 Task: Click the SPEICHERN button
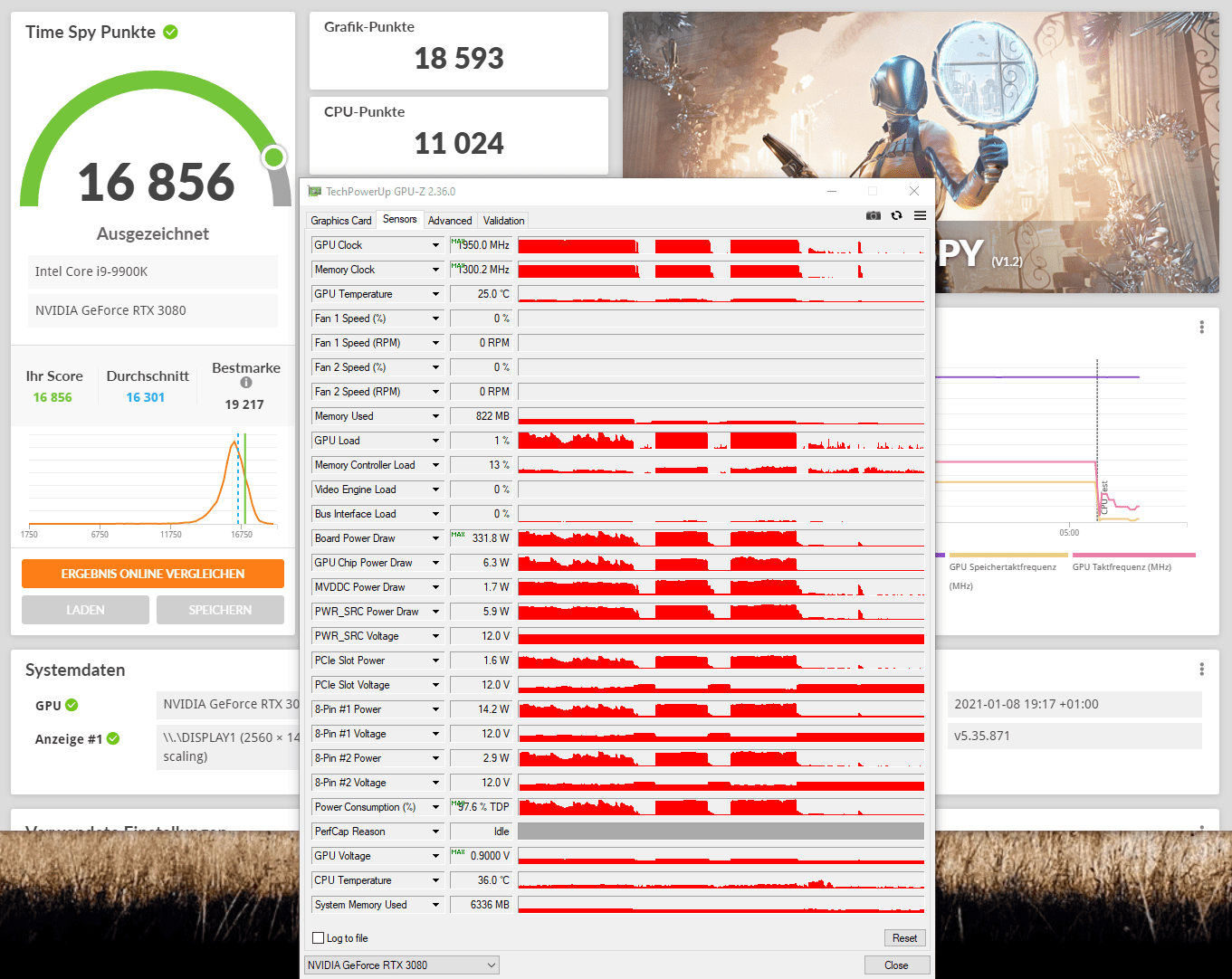click(220, 610)
